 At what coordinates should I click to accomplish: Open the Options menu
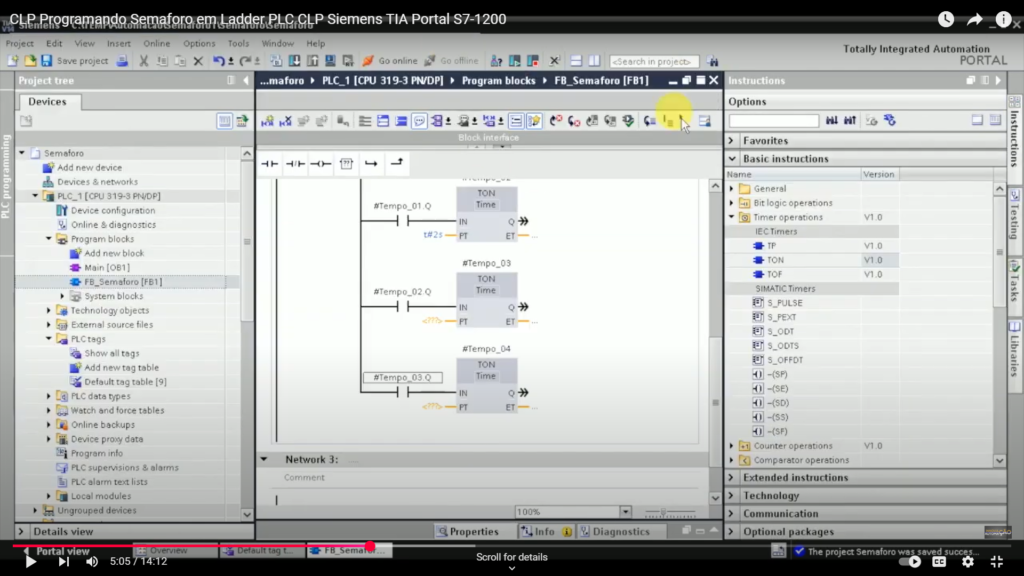point(199,43)
